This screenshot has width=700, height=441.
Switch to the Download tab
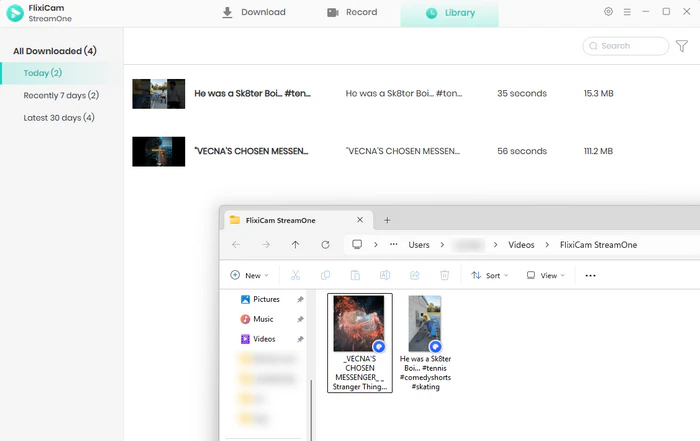click(x=254, y=12)
